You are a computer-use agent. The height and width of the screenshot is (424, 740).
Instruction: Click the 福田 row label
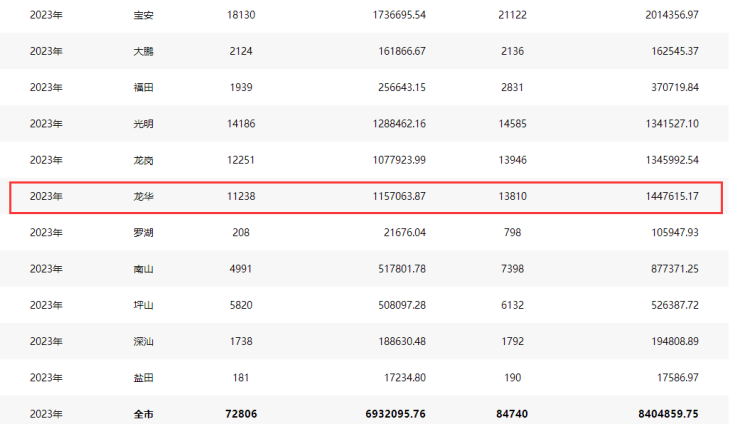point(143,88)
